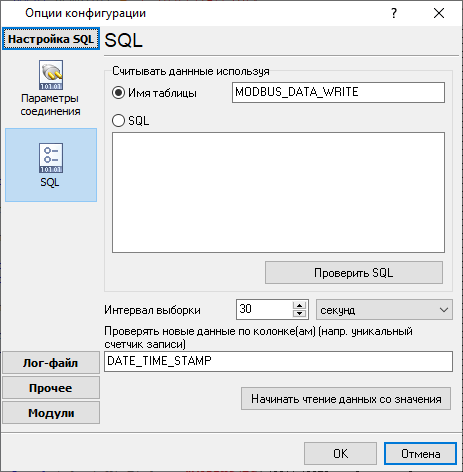This screenshot has height=472, width=463.
Task: Click inside the large SQL query text area
Action: 278,193
